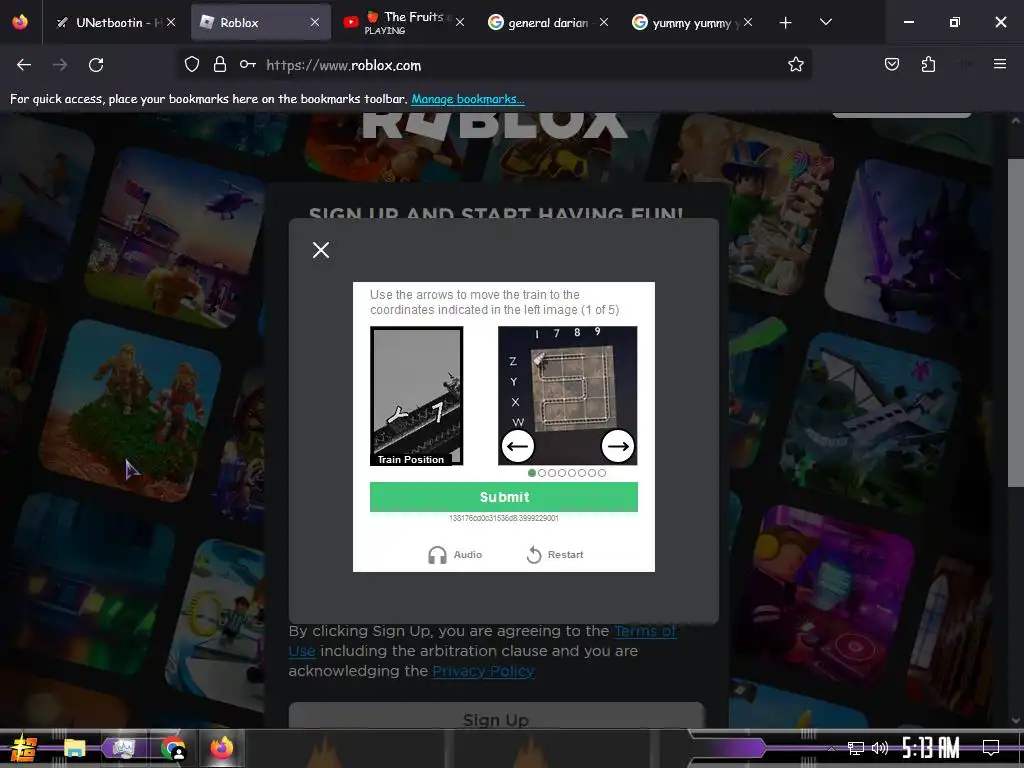Open network settings tray icon

pos(856,748)
